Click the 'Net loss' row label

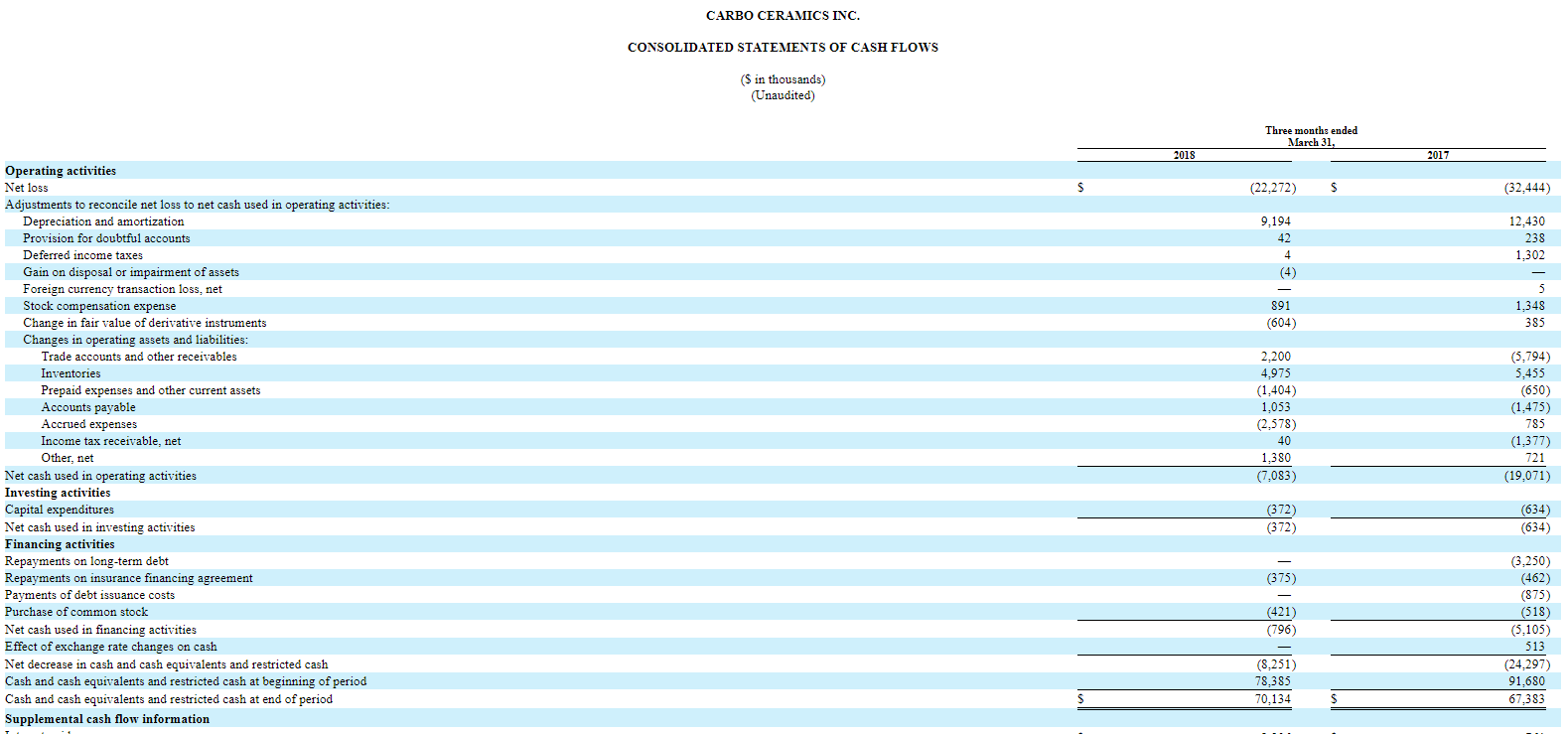point(26,188)
